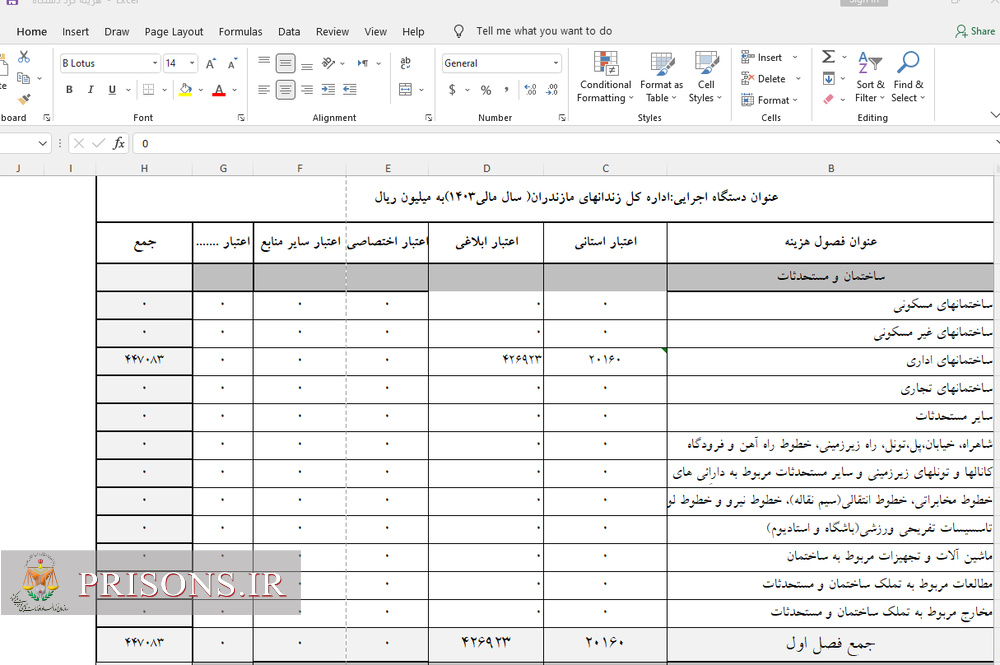Open the Data tab
This screenshot has width=1000, height=665.
289,32
